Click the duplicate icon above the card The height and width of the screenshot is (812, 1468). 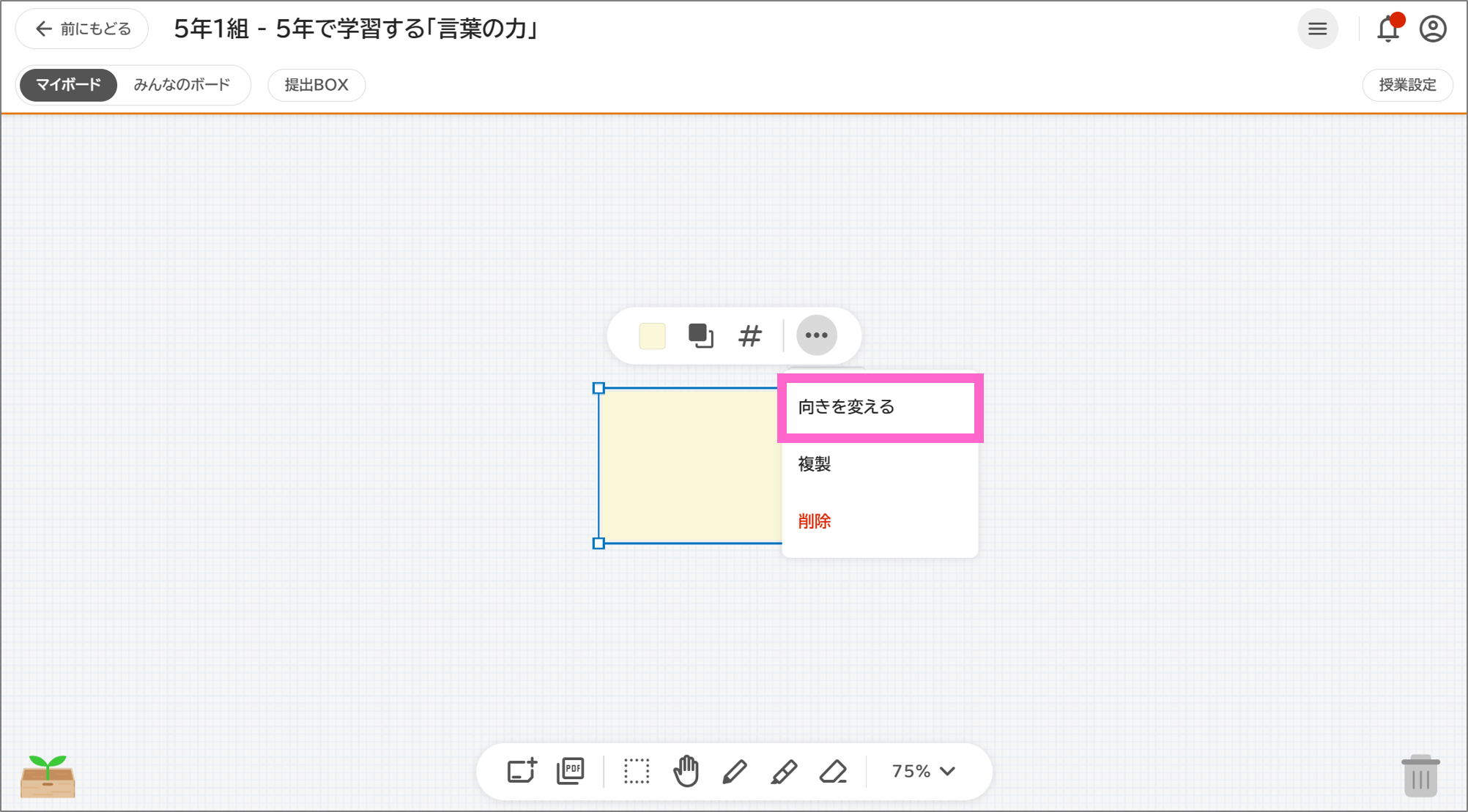pos(700,335)
